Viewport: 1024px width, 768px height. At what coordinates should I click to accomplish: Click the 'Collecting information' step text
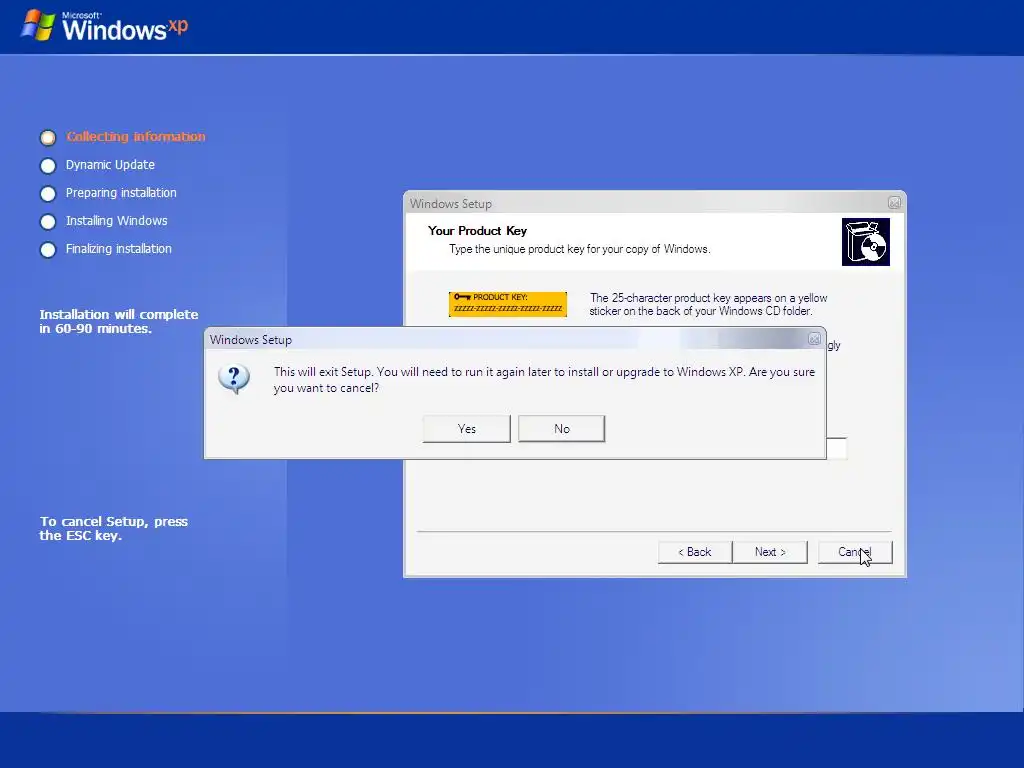(136, 136)
